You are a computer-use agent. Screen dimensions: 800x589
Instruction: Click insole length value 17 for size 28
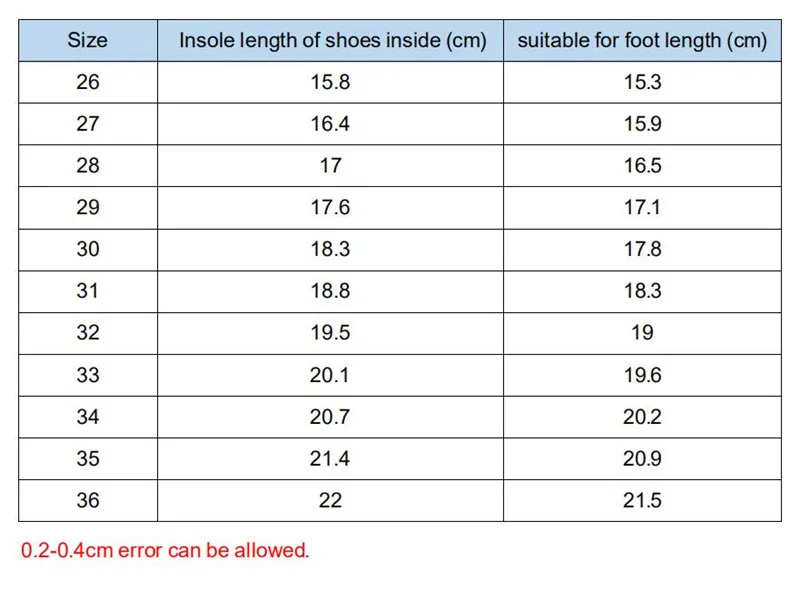tap(330, 166)
